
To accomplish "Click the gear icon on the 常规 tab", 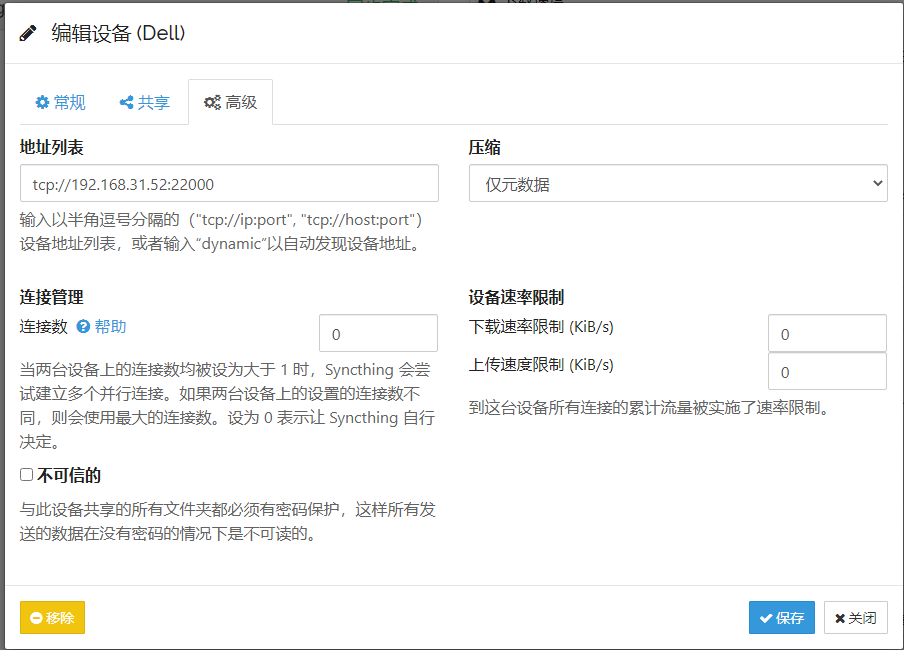I will tap(42, 103).
